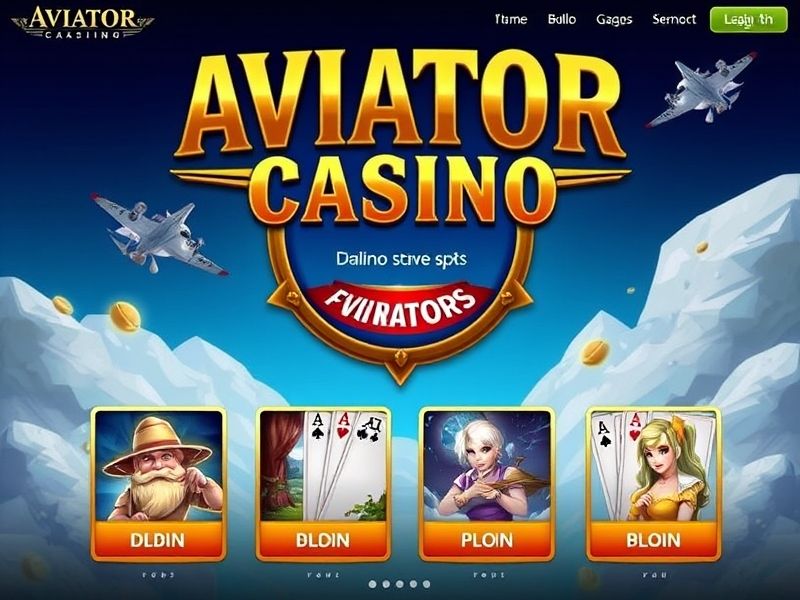Select the blonde girl with cards thumbnail

point(654,466)
